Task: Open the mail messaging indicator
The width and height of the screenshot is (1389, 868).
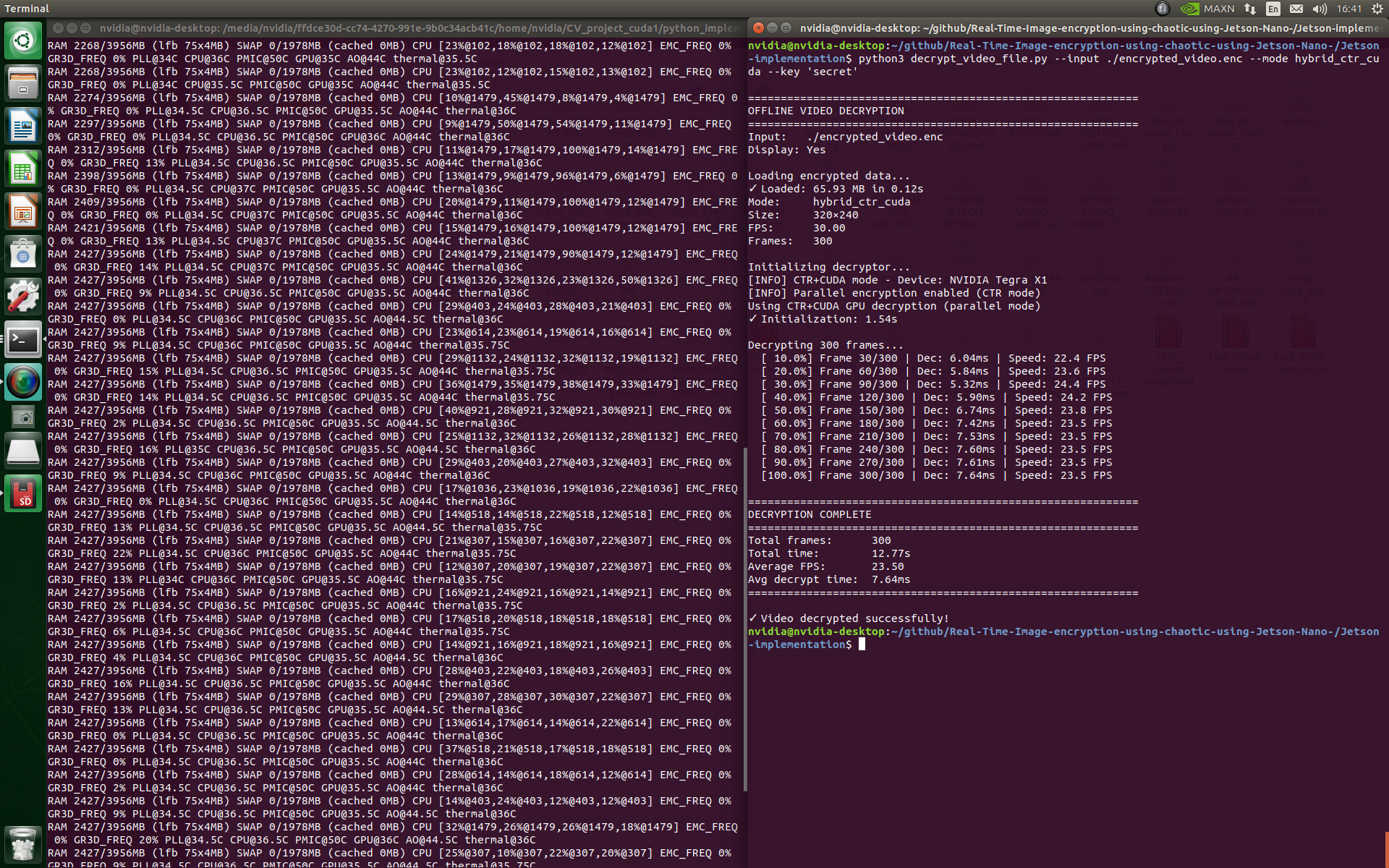Action: point(1296,9)
